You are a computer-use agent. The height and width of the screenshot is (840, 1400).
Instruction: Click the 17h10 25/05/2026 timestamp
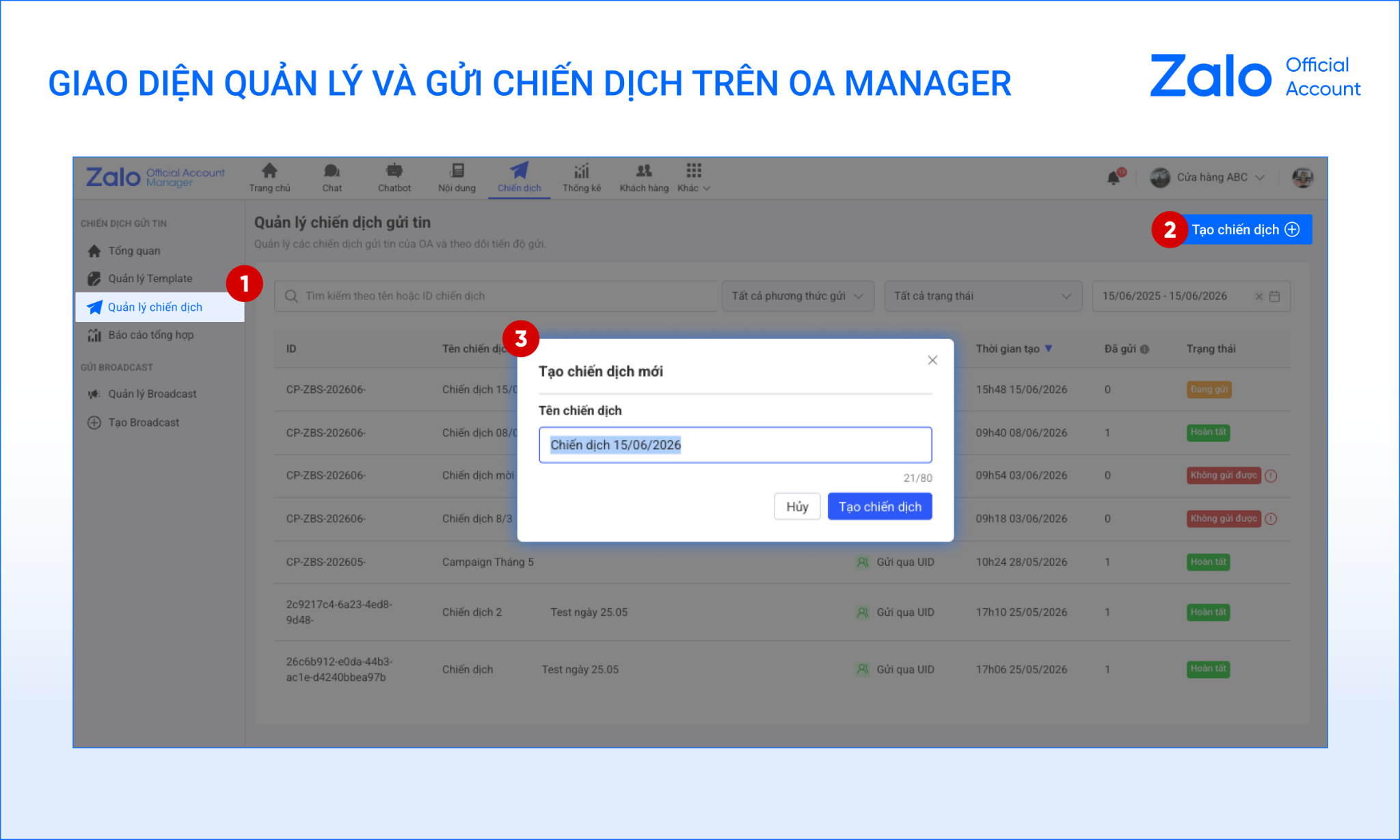1021,612
